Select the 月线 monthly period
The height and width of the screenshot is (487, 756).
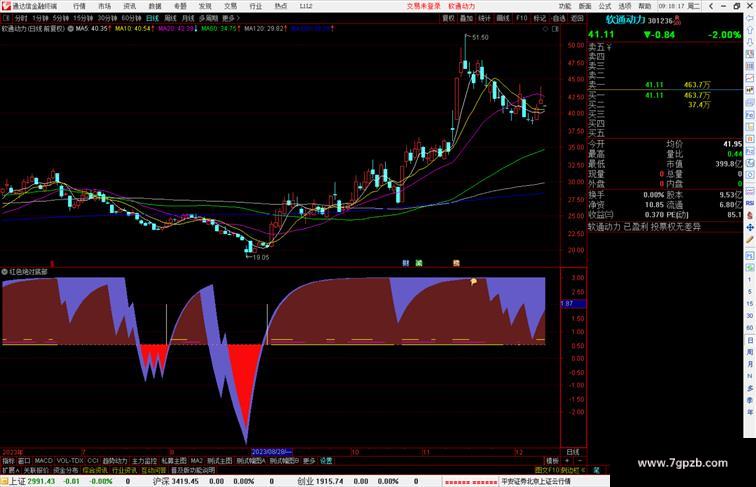click(188, 18)
